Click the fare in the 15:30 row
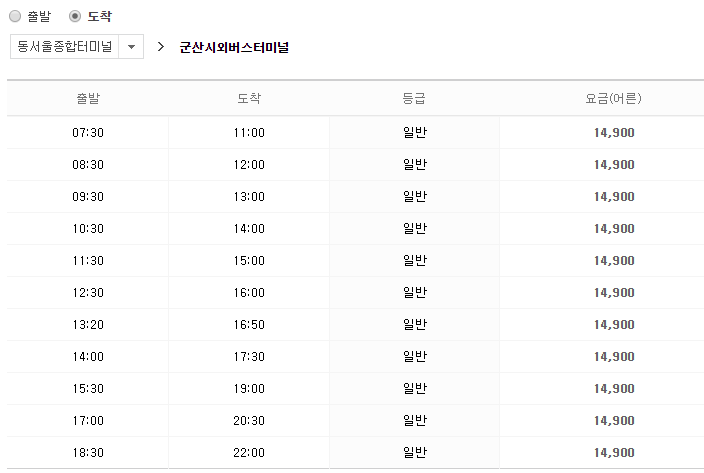Viewport: 704px width, 473px height. click(x=613, y=389)
